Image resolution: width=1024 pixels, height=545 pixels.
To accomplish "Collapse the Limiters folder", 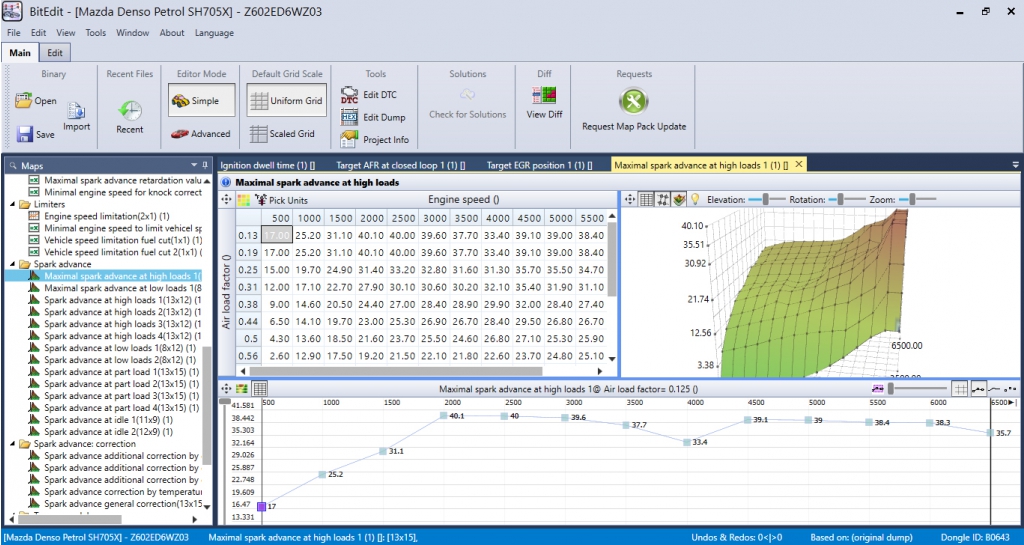I will 14,204.
